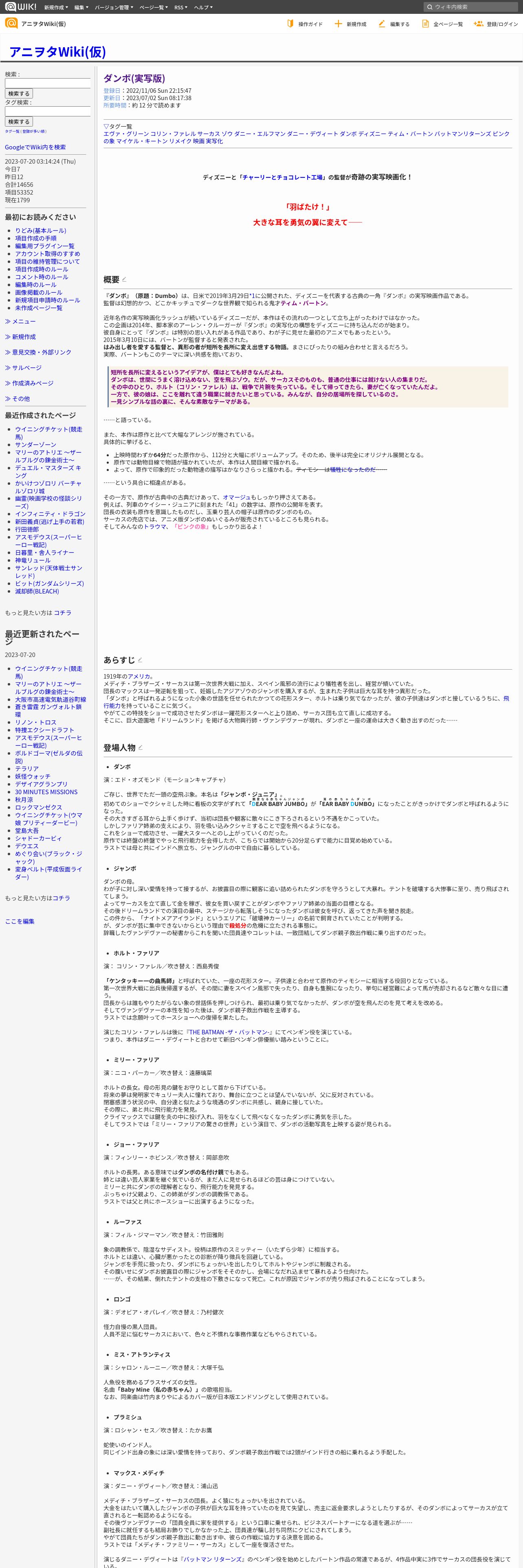Open 編集用プラグイン一覧 link
Viewport: 523px width, 1568px height.
click(x=44, y=246)
